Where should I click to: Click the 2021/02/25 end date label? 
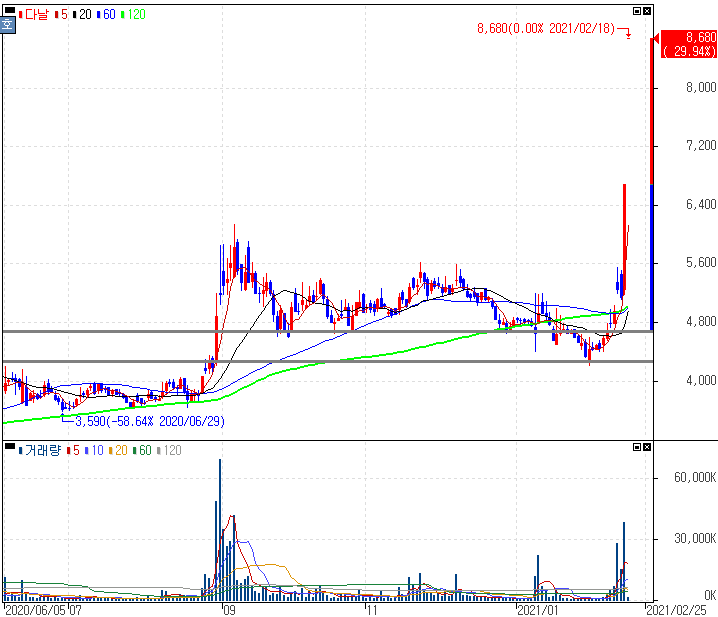pos(676,610)
